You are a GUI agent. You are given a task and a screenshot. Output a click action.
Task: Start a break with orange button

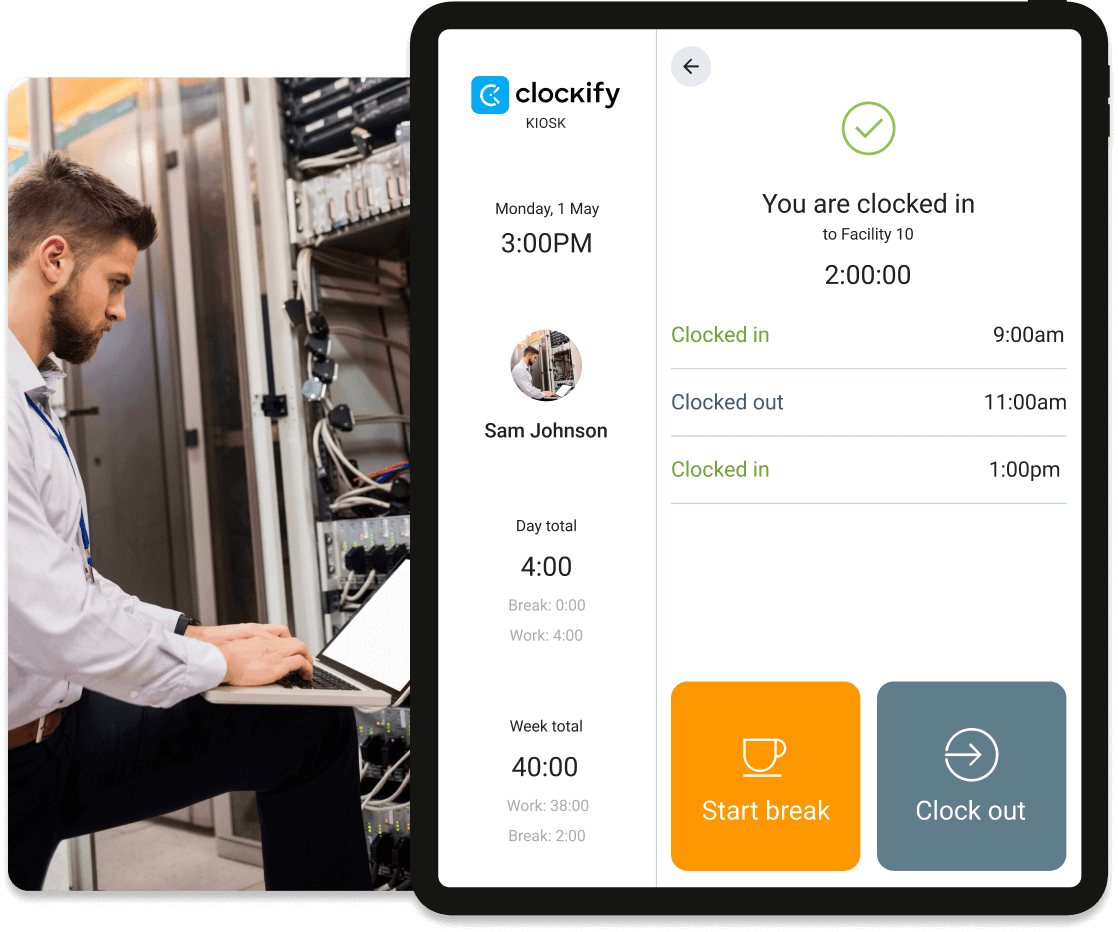tap(765, 776)
